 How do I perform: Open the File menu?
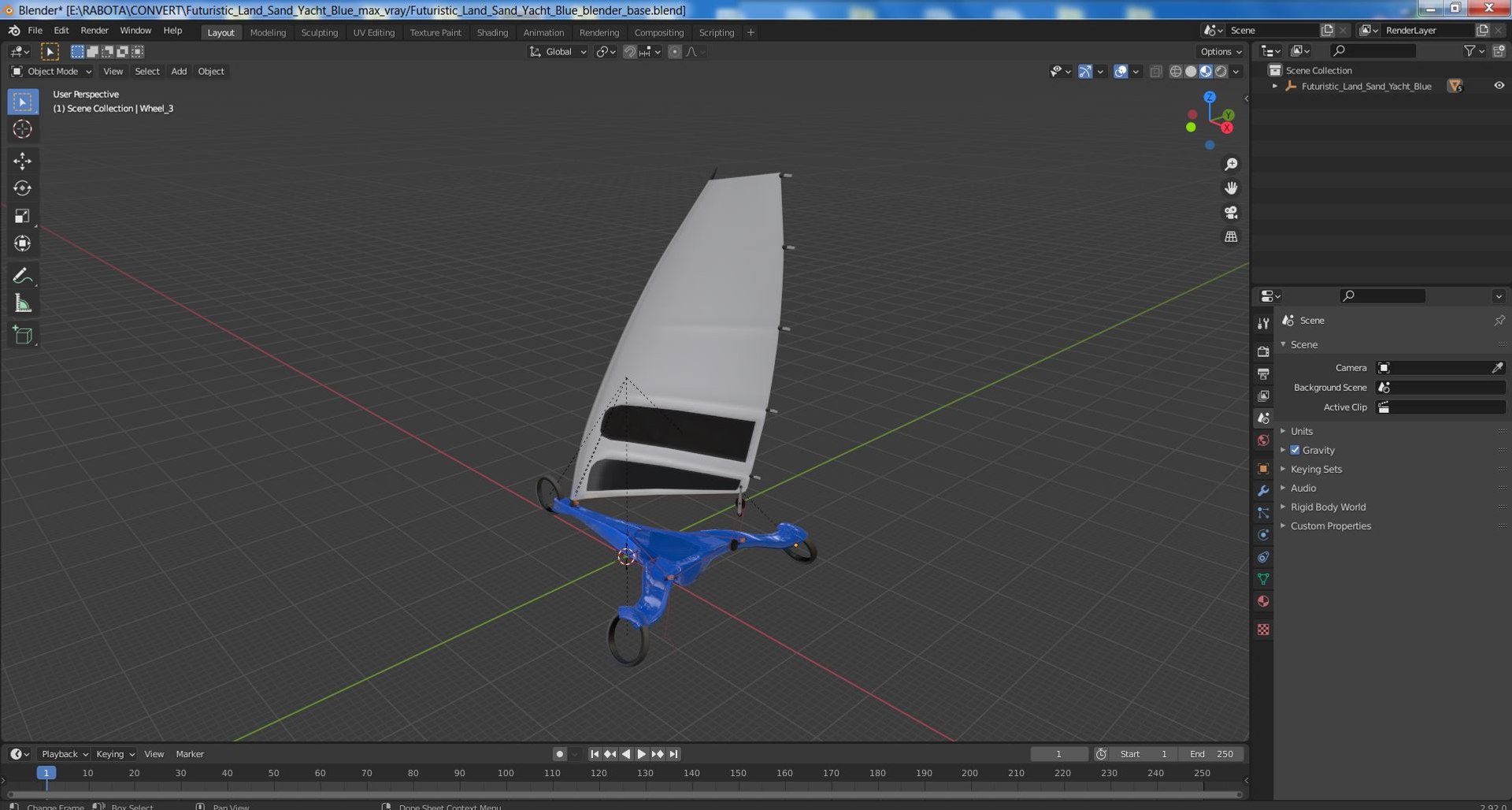pyautogui.click(x=35, y=30)
